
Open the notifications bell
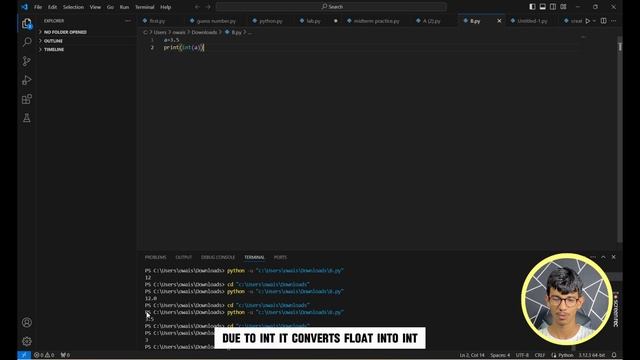614,355
